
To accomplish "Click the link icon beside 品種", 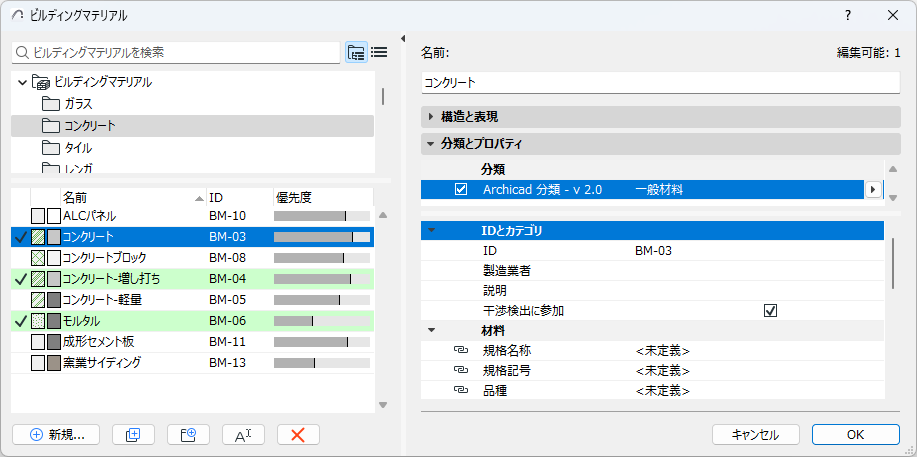I will pyautogui.click(x=461, y=390).
